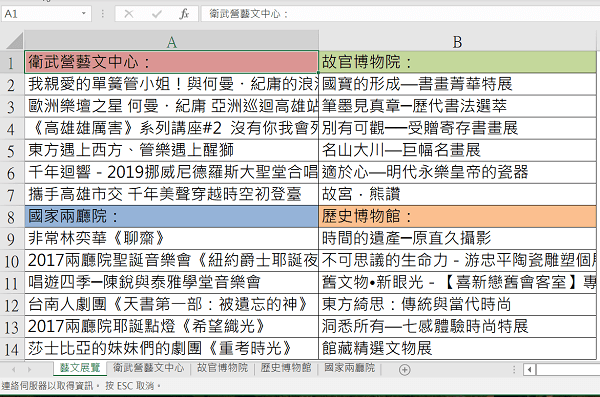Select row 5 header
Image resolution: width=600 pixels, height=397 pixels.
coord(12,150)
